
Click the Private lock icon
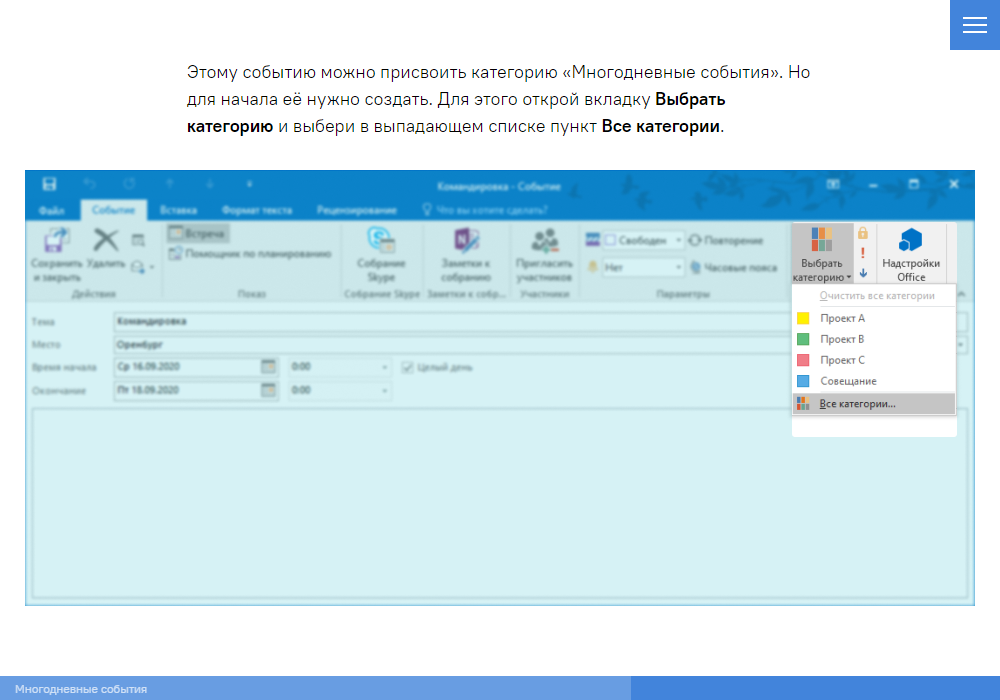tap(863, 233)
